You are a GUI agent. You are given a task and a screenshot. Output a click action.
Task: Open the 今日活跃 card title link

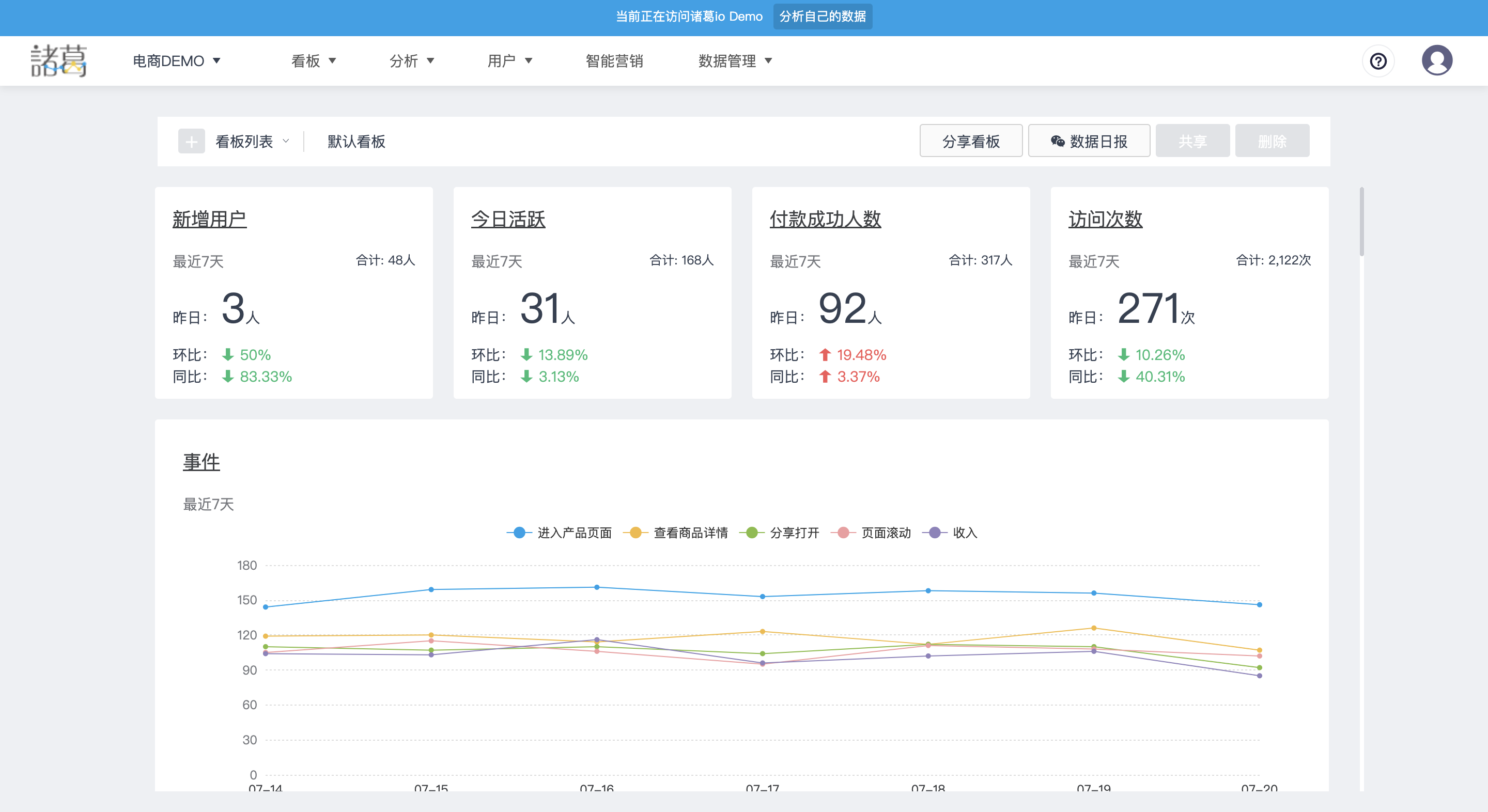(508, 219)
